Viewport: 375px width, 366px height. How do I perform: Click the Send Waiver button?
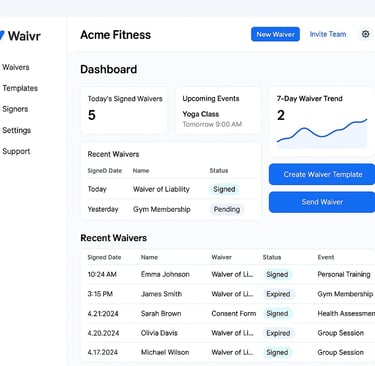(x=322, y=202)
